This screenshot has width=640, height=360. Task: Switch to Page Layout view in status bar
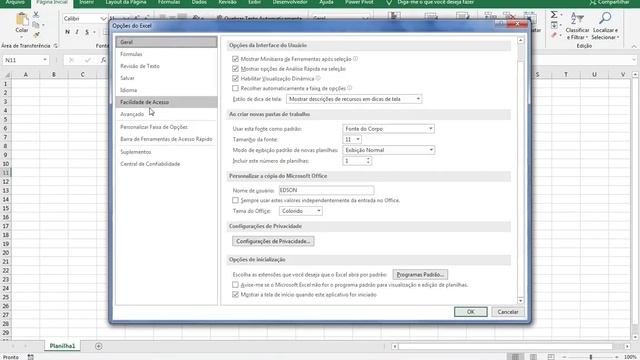click(533, 357)
